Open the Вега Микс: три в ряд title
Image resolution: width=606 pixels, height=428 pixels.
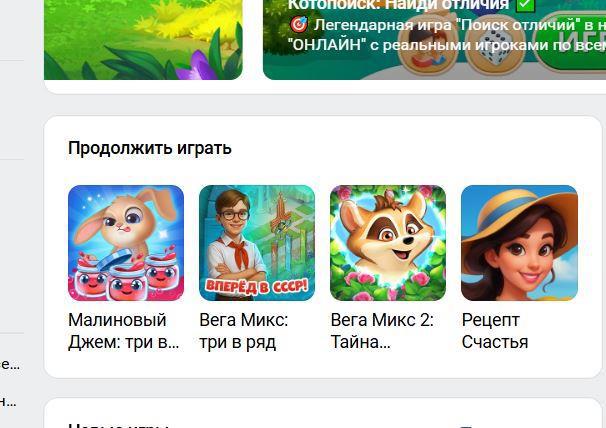click(243, 331)
